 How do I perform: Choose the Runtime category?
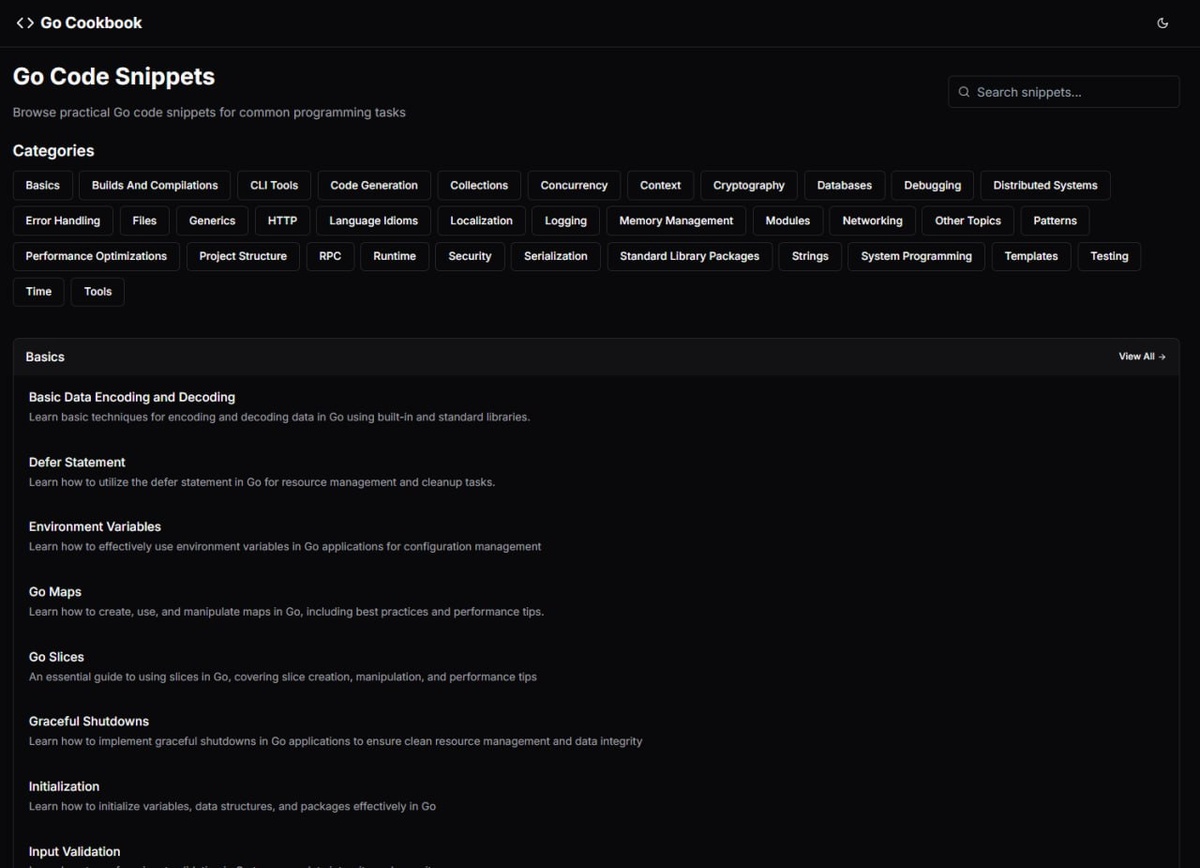tap(395, 256)
